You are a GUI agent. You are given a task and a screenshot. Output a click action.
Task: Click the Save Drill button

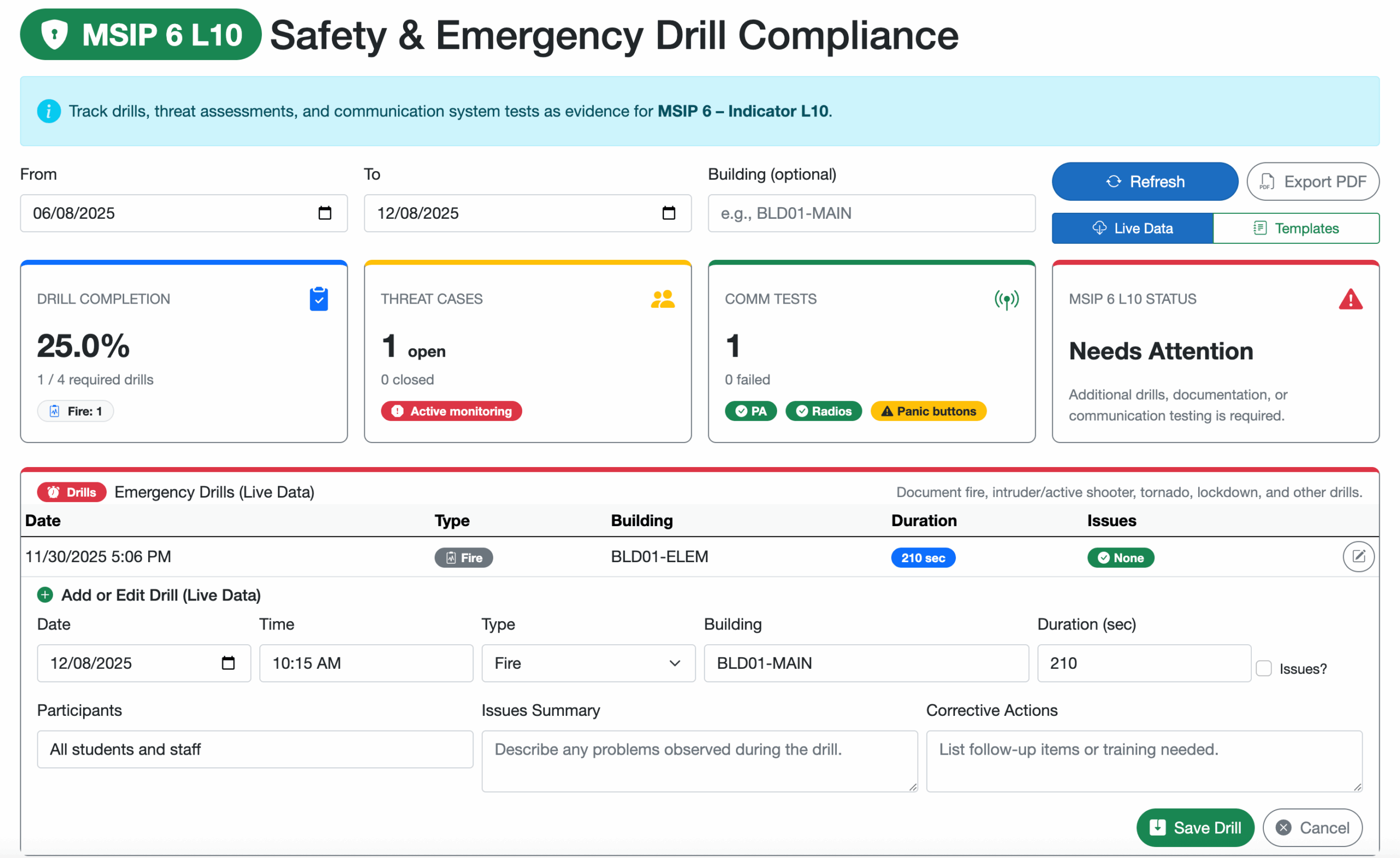click(x=1195, y=827)
